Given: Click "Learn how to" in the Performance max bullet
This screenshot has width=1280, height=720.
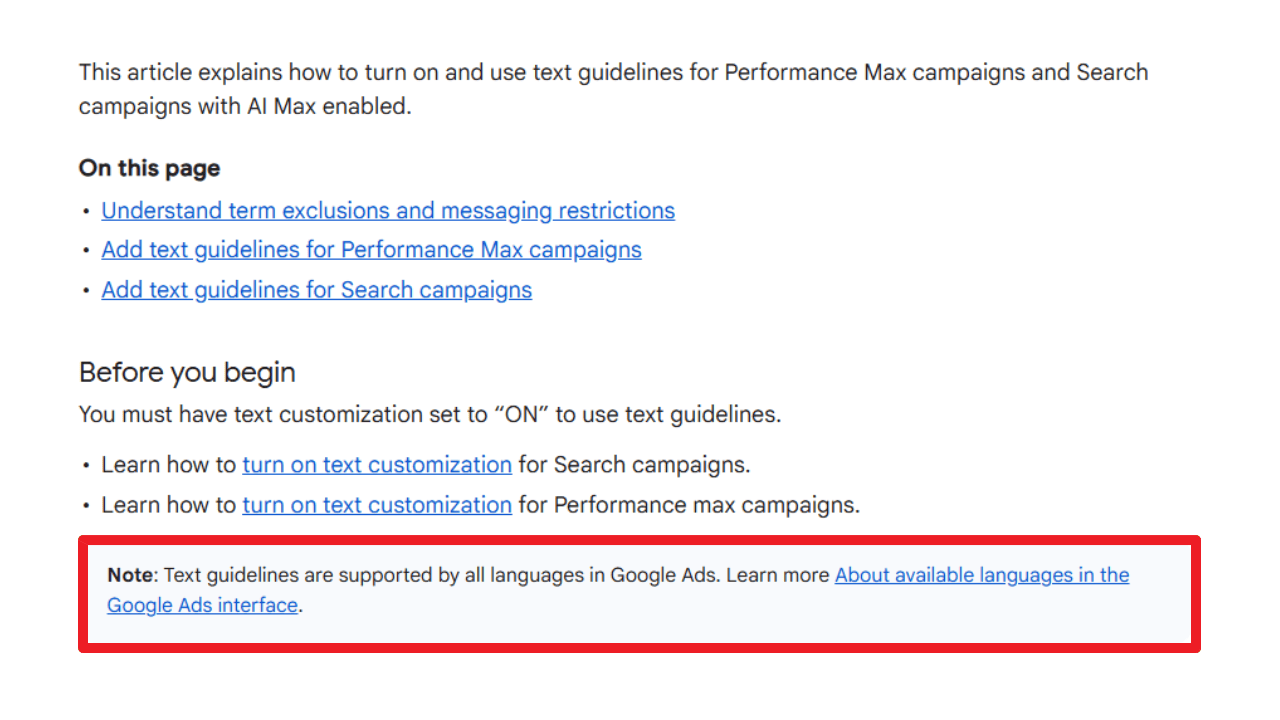Looking at the screenshot, I should tap(168, 505).
